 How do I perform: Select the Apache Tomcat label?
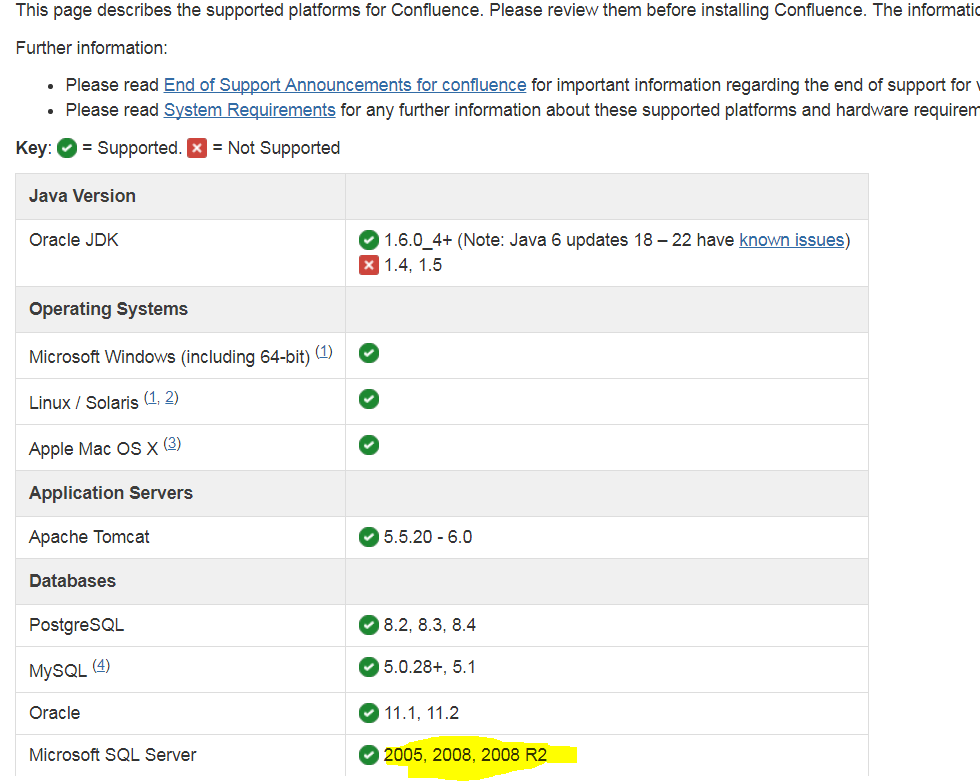click(89, 537)
